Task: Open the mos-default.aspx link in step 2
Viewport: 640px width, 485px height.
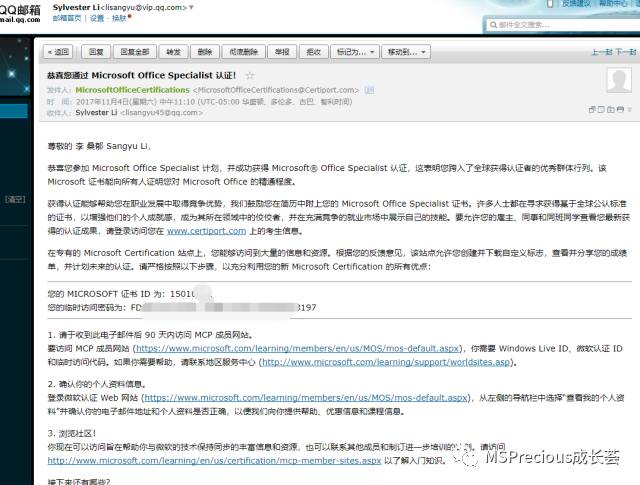Action: coord(306,398)
